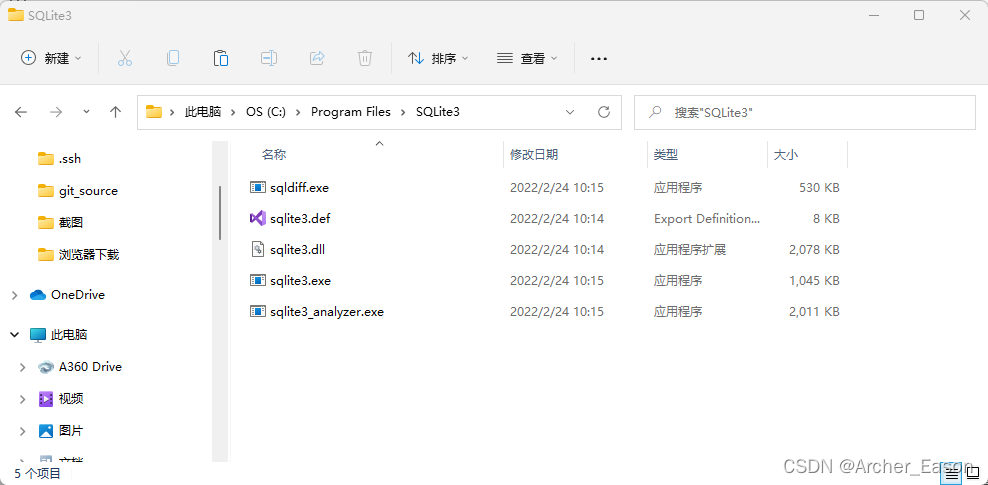Viewport: 988px width, 485px height.
Task: Click the 视频 video library icon
Action: pyautogui.click(x=46, y=399)
